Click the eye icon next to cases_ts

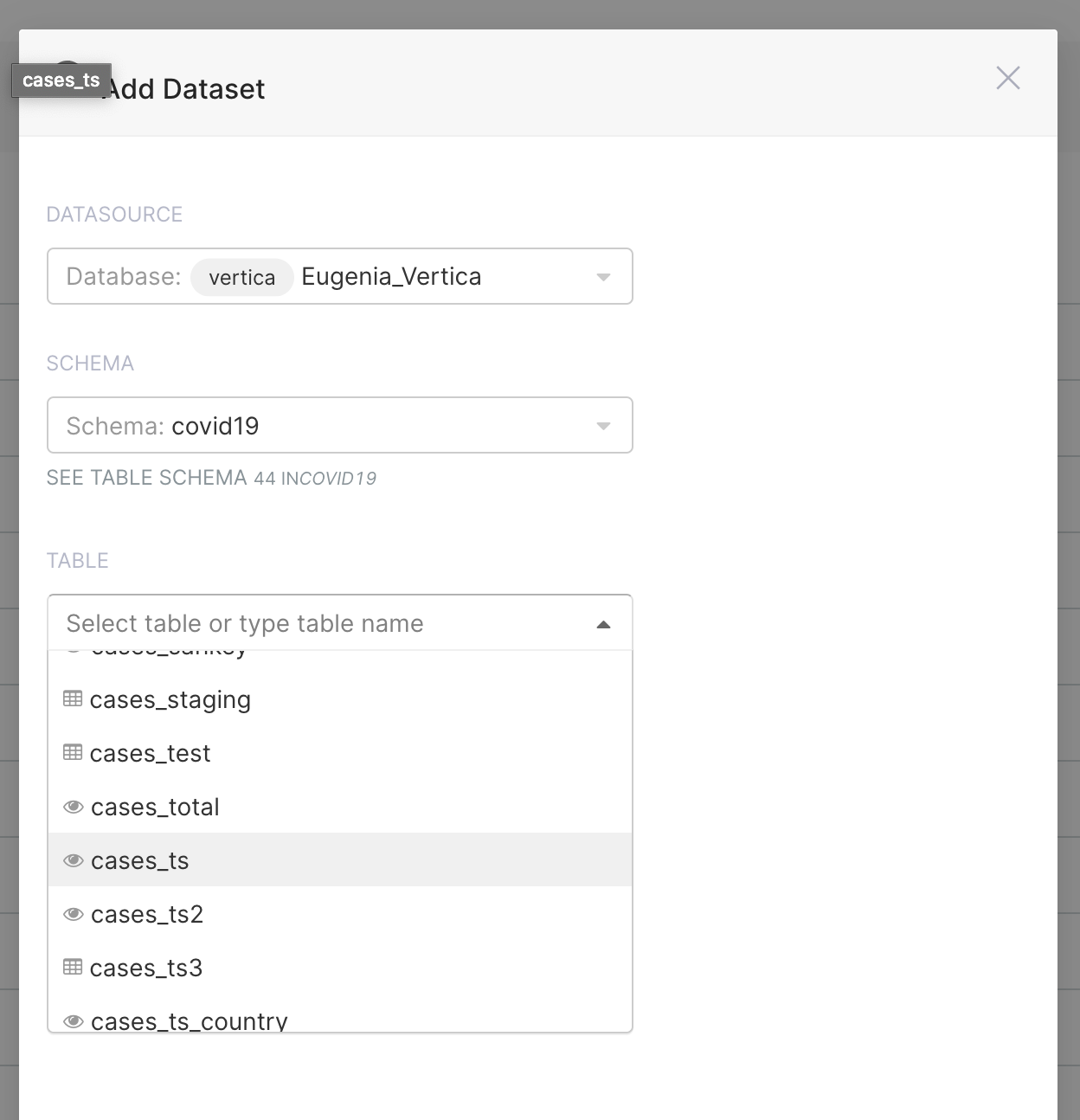pos(74,860)
